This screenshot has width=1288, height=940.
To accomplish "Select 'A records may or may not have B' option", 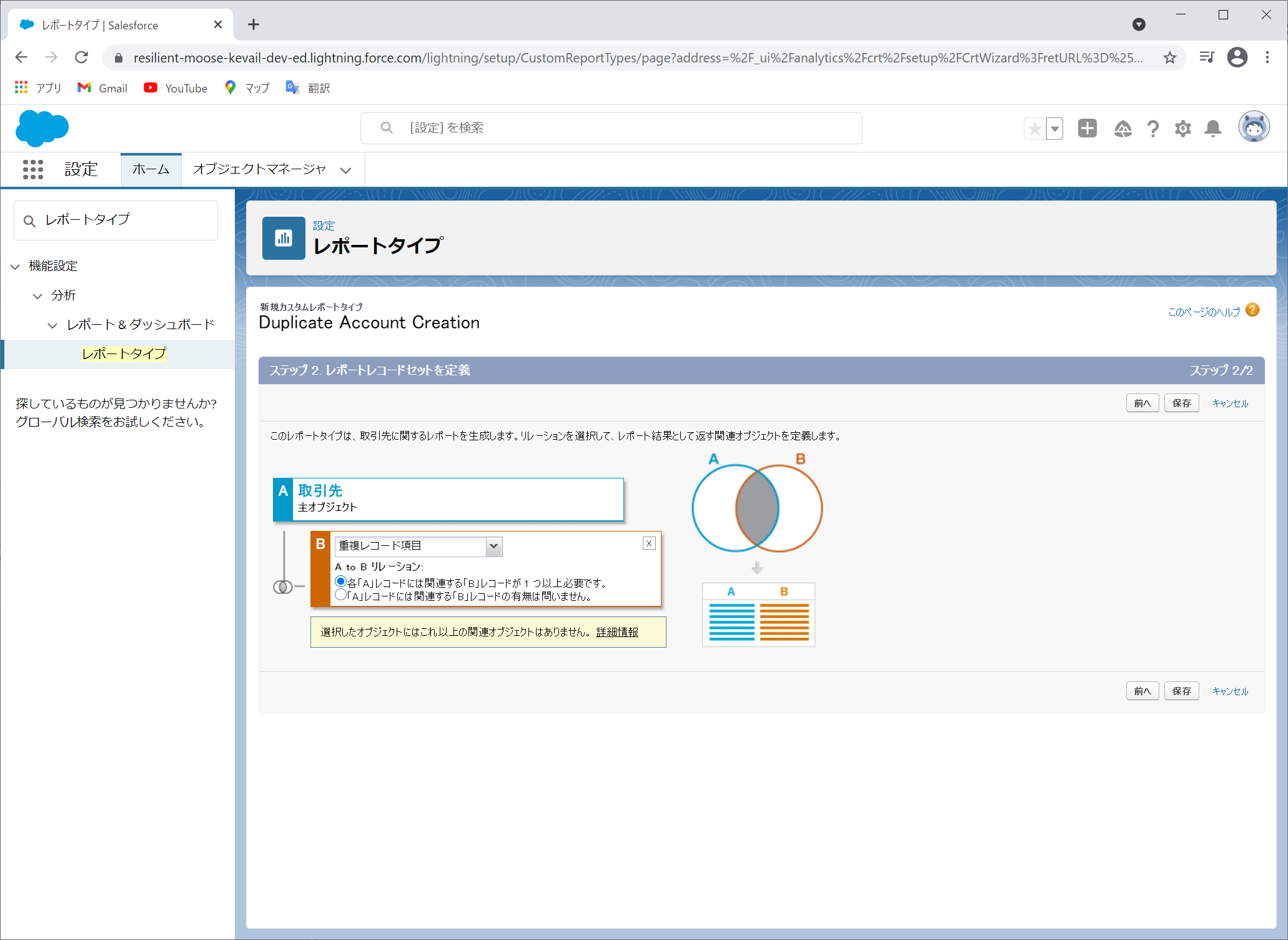I will (x=340, y=595).
